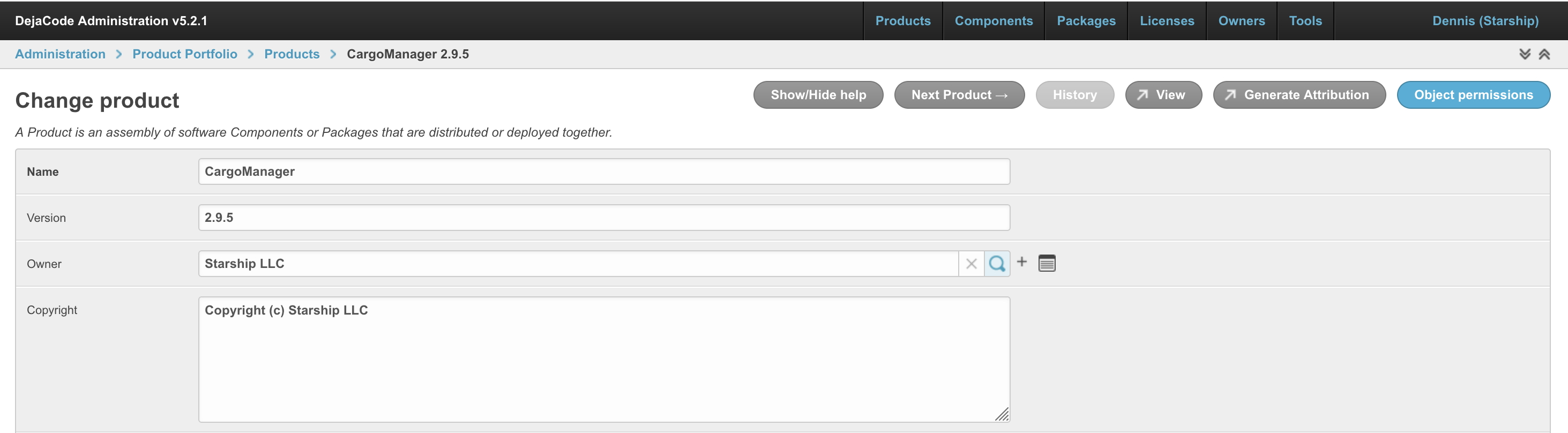Click Generate Attribution button
Image resolution: width=1568 pixels, height=433 pixels.
click(x=1299, y=95)
